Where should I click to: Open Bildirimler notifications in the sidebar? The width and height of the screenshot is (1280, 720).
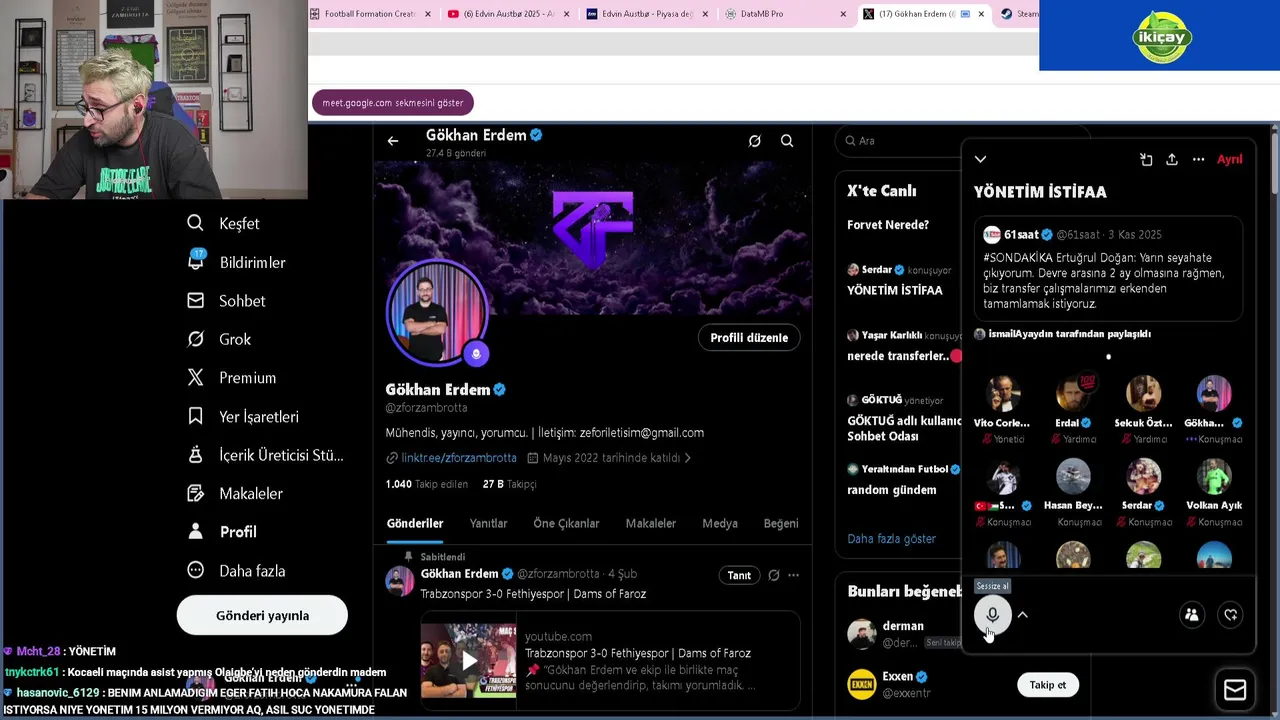tap(236, 262)
